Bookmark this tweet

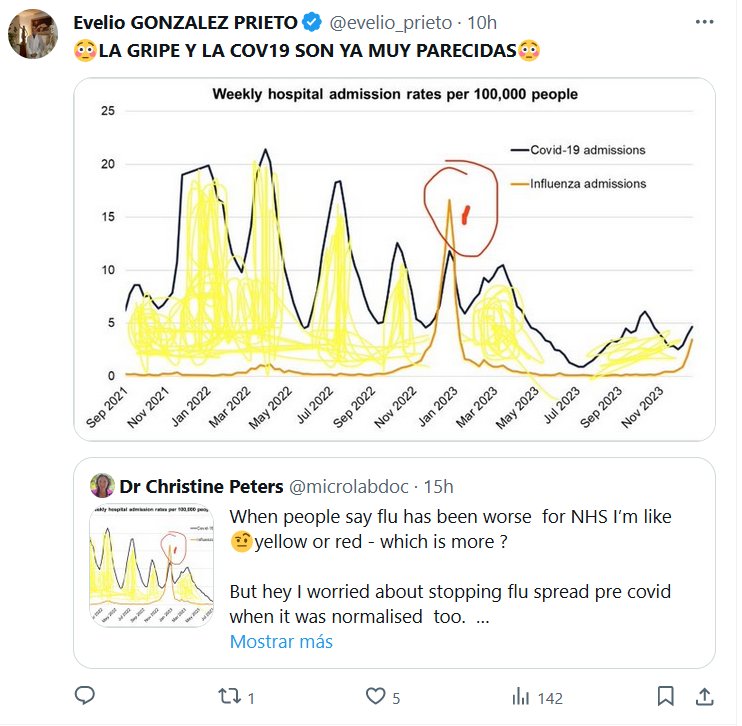[x=665, y=696]
